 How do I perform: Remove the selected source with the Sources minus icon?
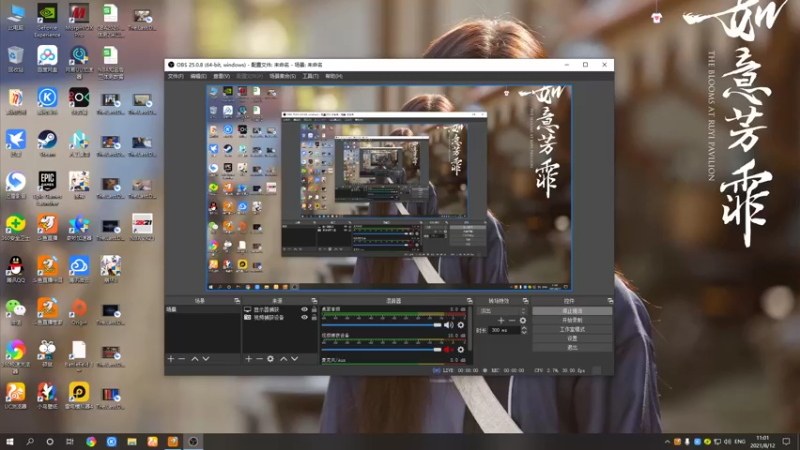[259, 359]
